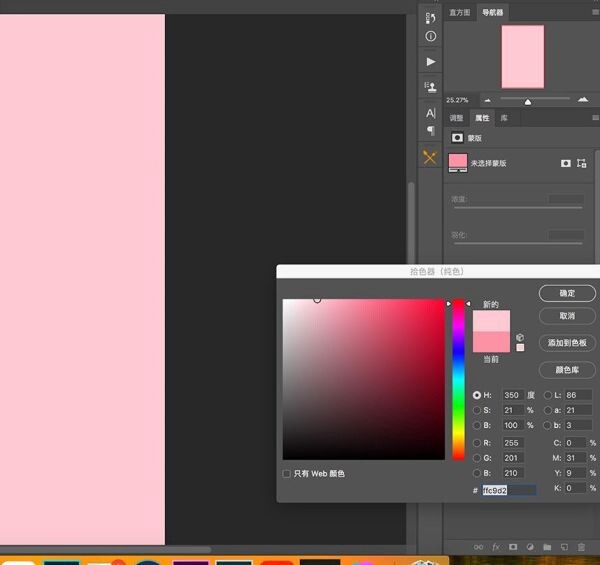Viewport: 600px width, 565px height.
Task: Open the Actions panel play icon
Action: (431, 62)
